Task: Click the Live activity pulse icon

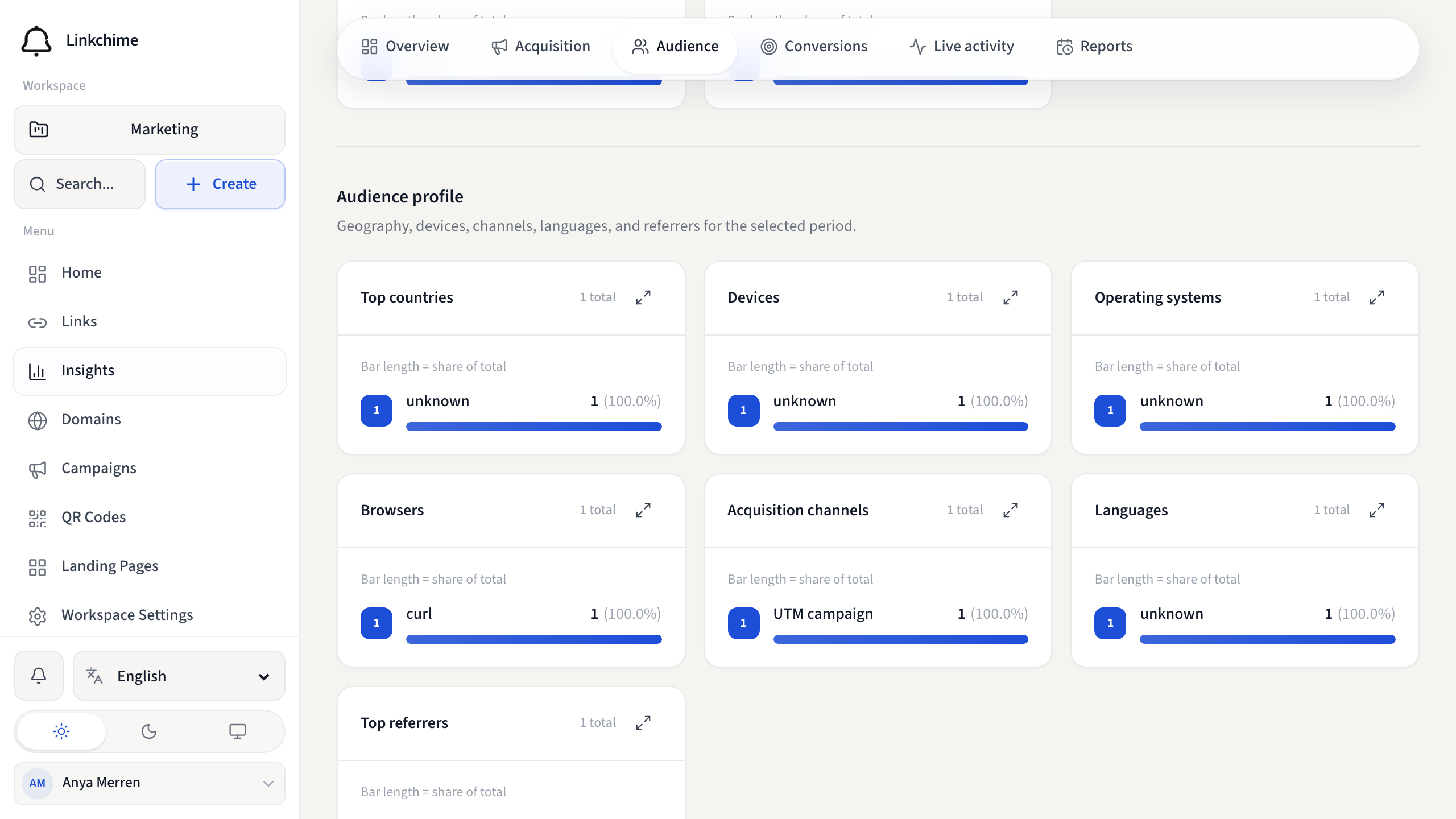Action: 918,47
